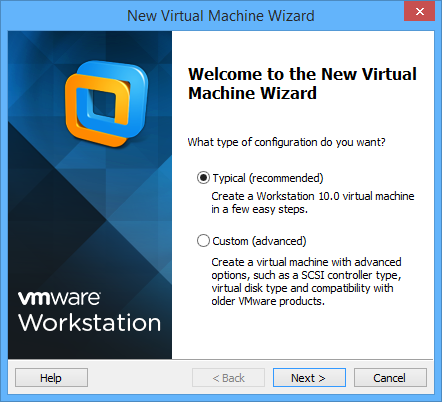442x402 pixels.
Task: Choose the Custom (advanced) label
Action: (259, 241)
